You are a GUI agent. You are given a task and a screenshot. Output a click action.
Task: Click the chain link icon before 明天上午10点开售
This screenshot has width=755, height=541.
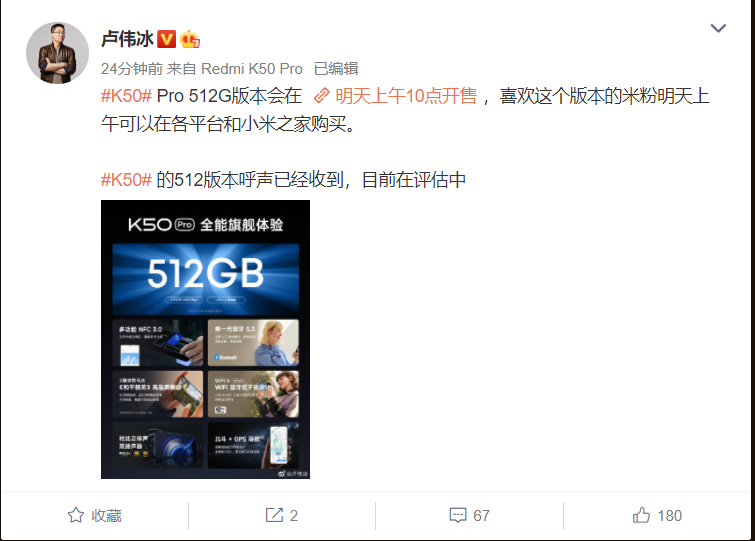click(x=321, y=96)
